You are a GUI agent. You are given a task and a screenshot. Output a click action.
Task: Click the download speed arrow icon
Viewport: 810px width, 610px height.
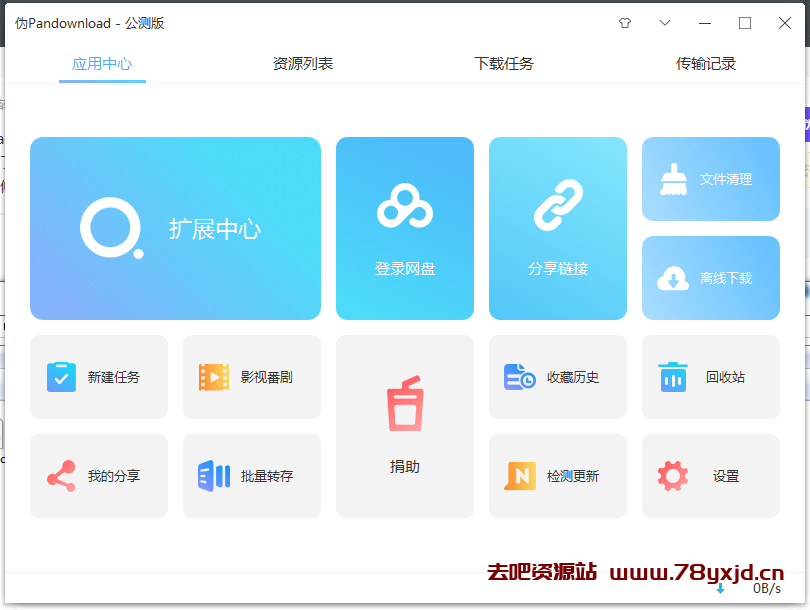pos(720,588)
